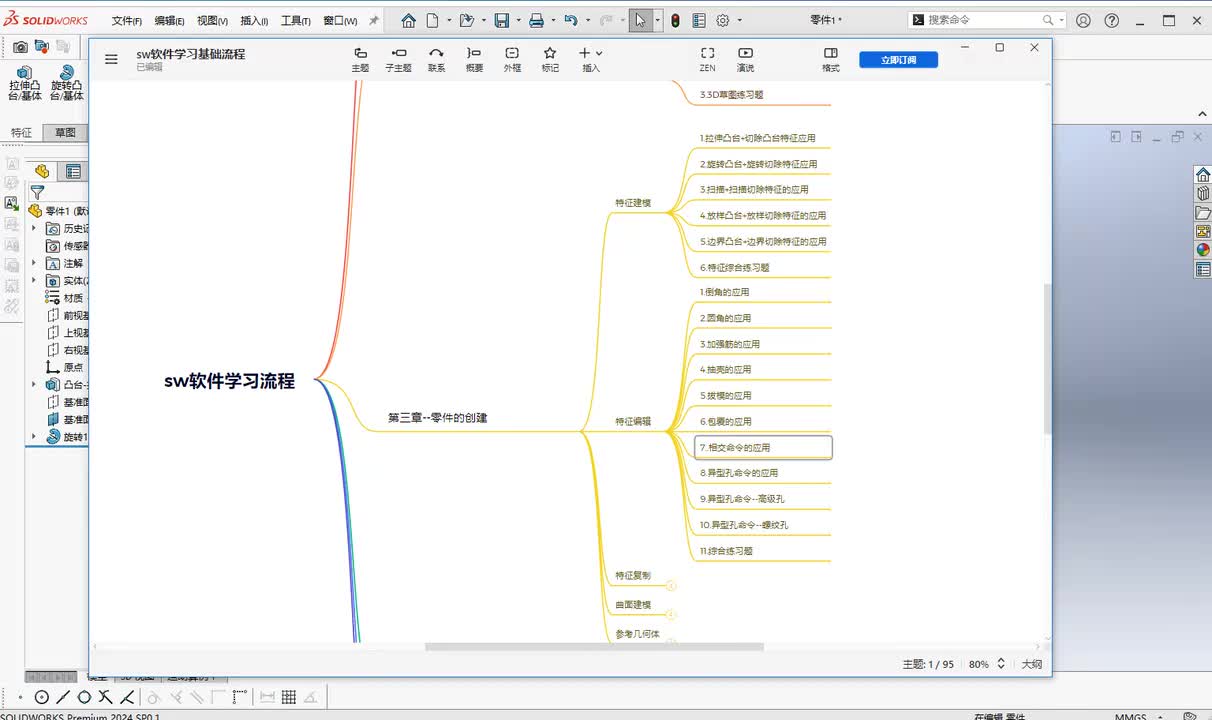Click the relationship (联系) tool
This screenshot has width=1212, height=720.
click(436, 60)
